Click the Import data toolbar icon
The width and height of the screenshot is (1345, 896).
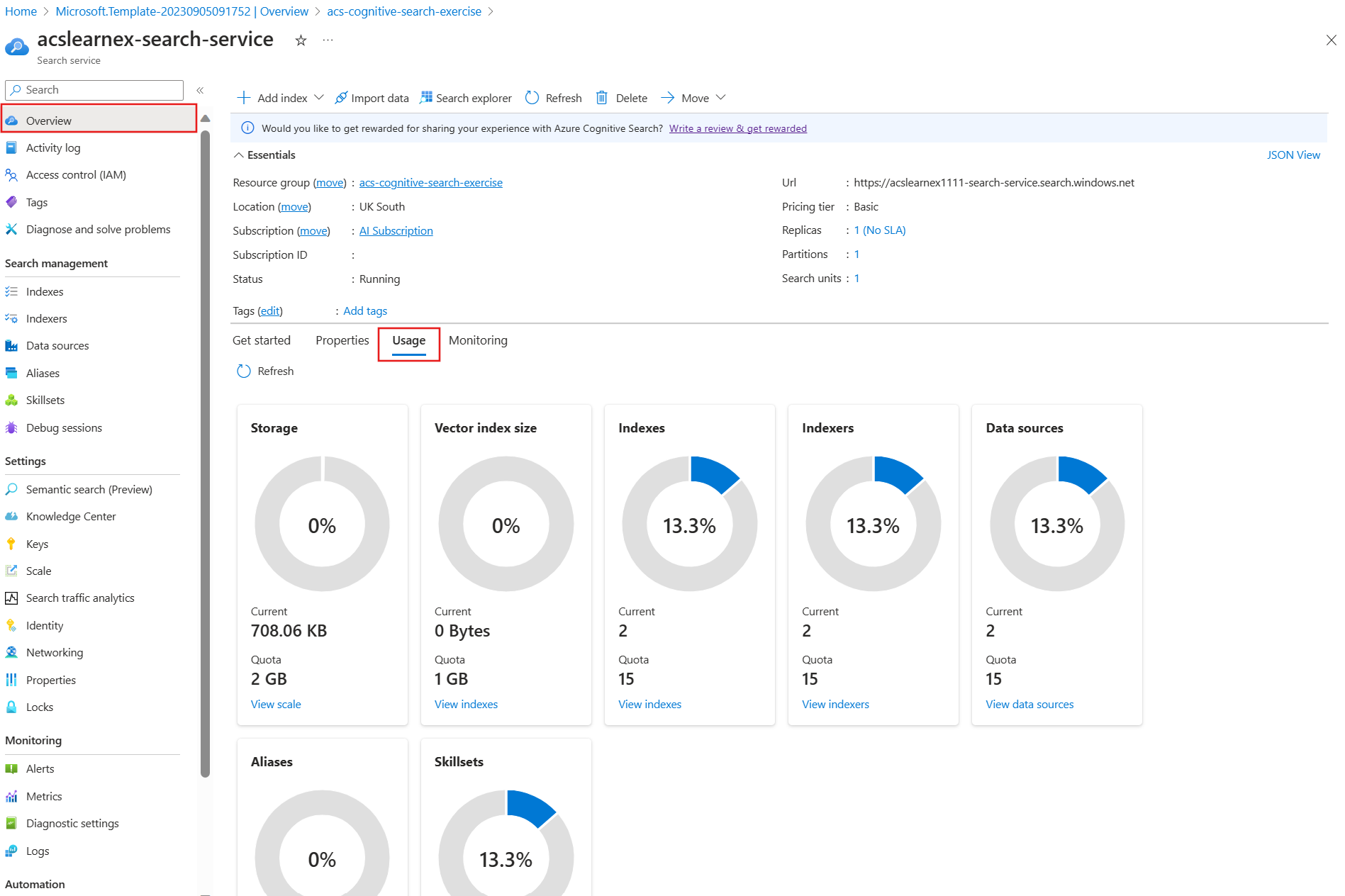click(341, 98)
